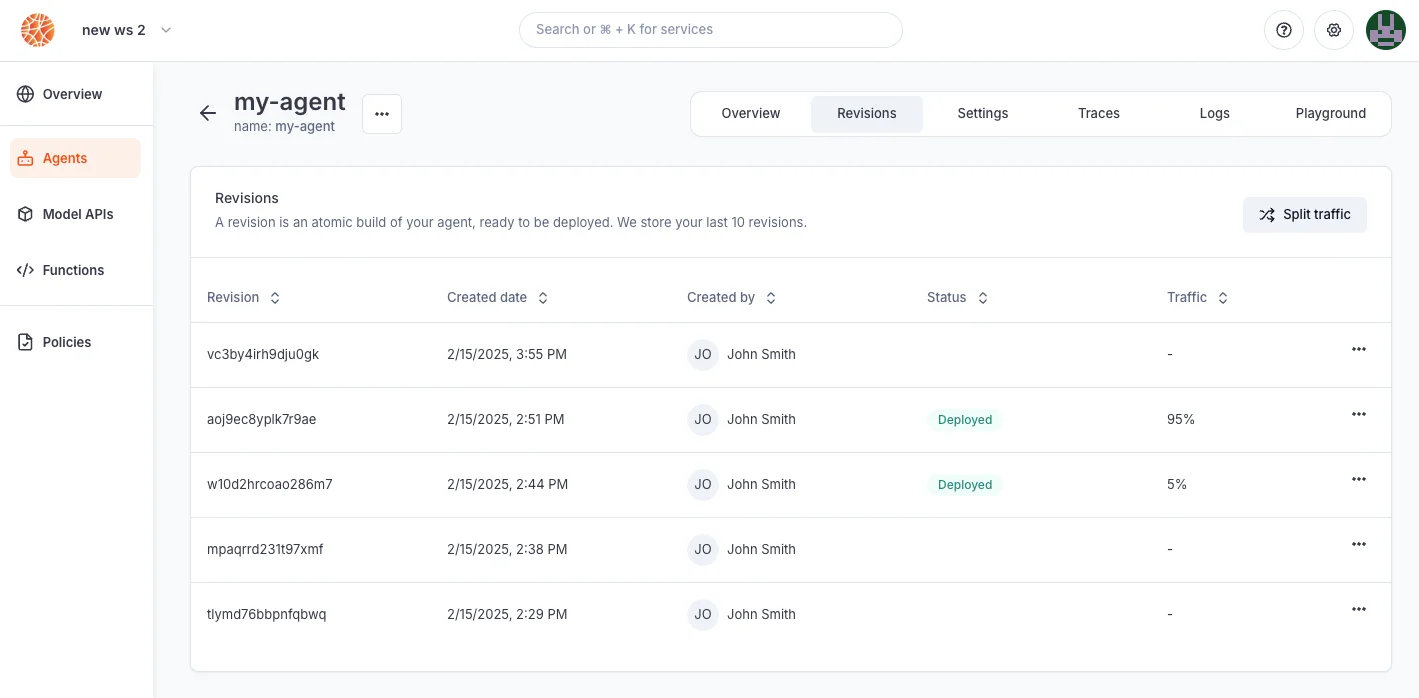Sort the table by Status column
Image resolution: width=1419 pixels, height=698 pixels.
[957, 297]
